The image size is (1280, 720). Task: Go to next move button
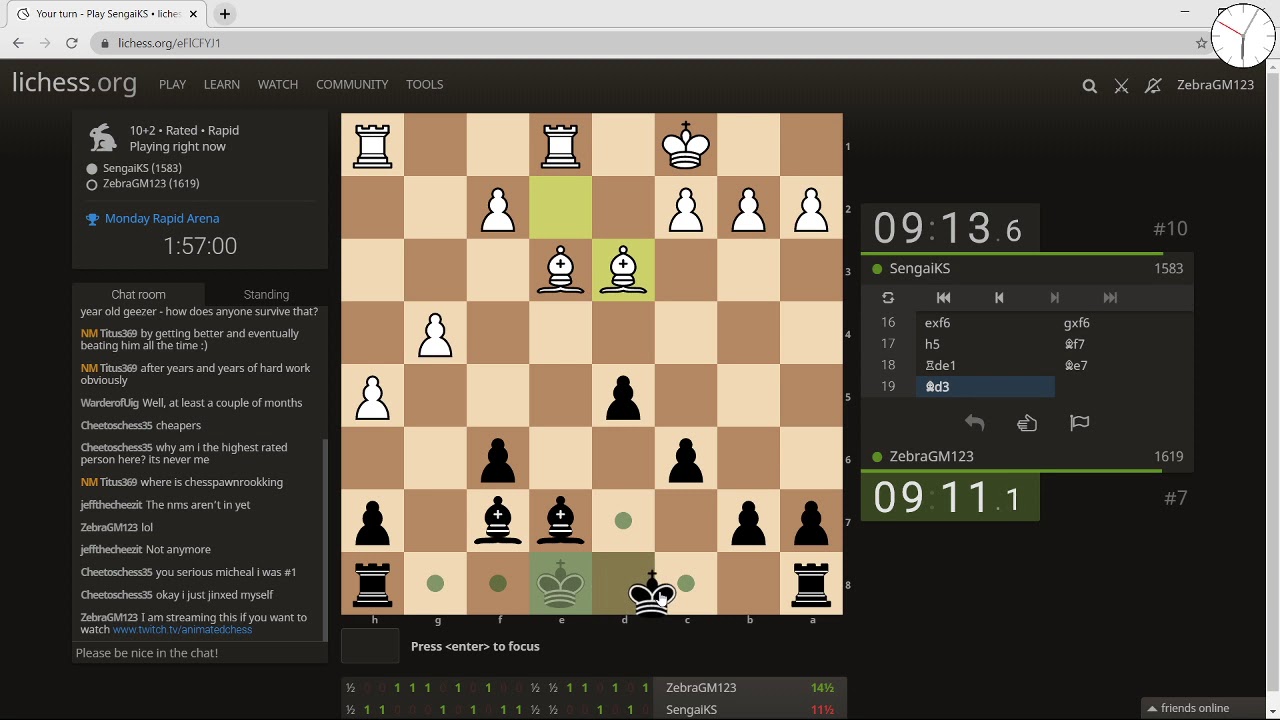tap(1054, 298)
